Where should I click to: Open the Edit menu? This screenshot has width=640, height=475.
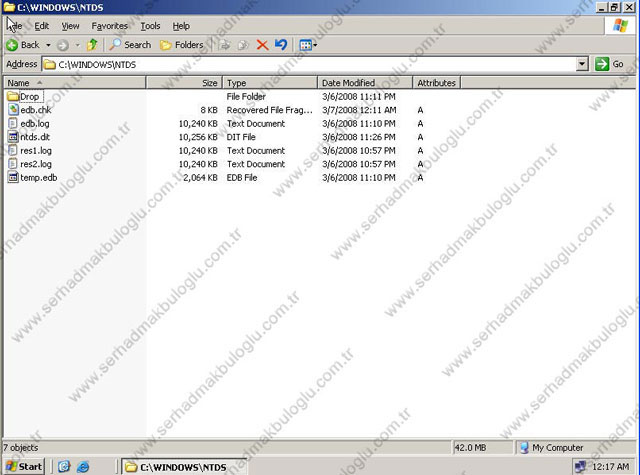click(x=41, y=26)
